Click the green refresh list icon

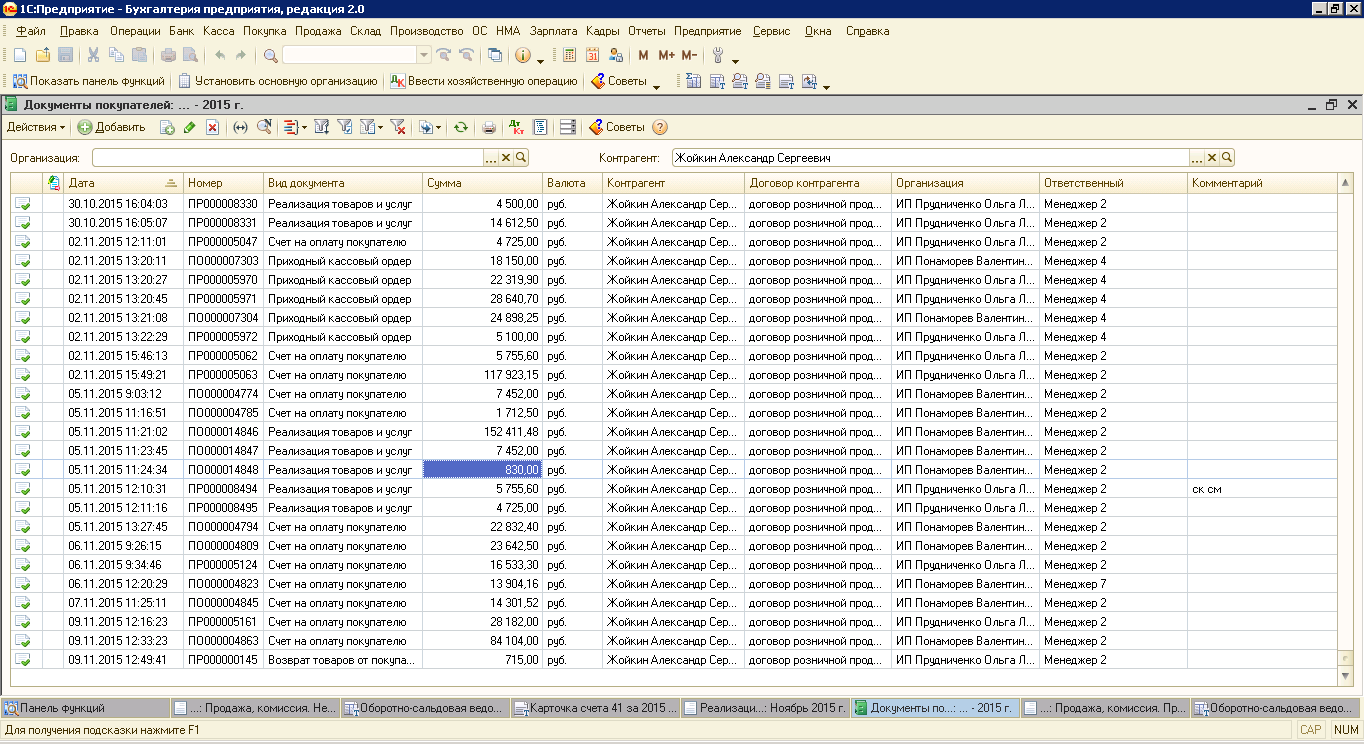click(x=460, y=127)
